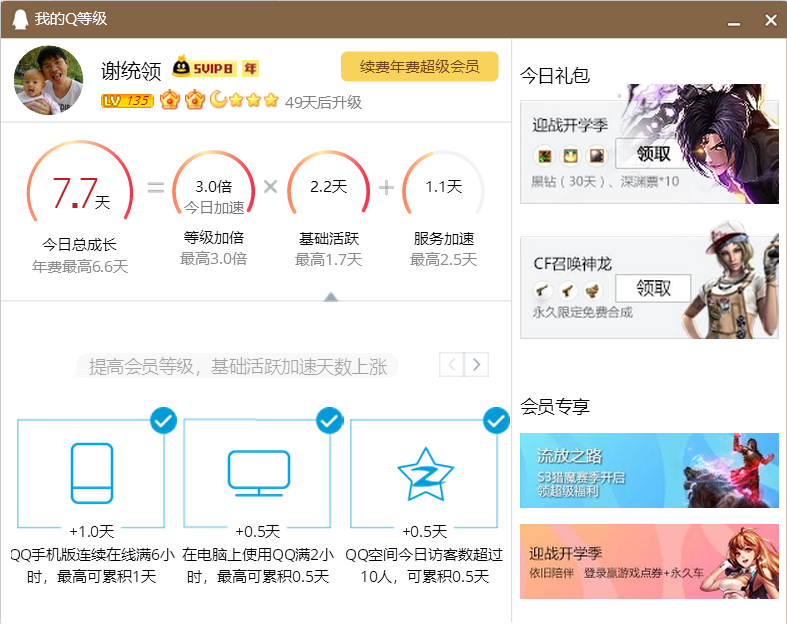787x624 pixels.
Task: Click the last star level icon
Action: pos(271,100)
